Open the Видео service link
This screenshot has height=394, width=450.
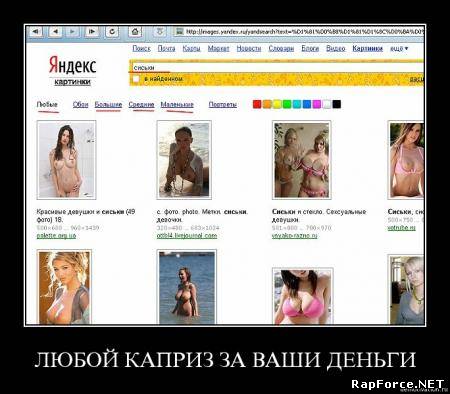click(335, 49)
